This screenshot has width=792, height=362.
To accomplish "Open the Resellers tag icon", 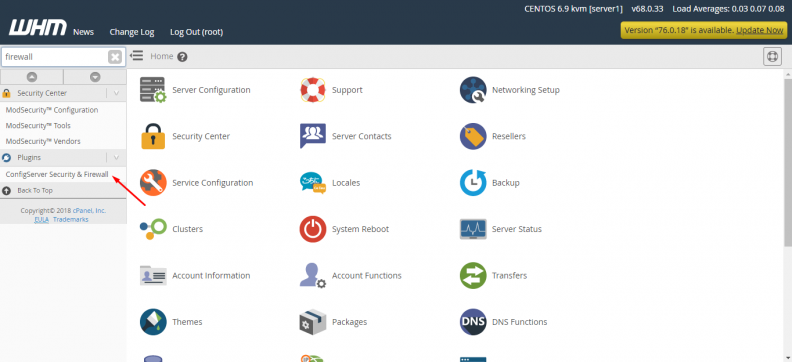I will [x=473, y=136].
